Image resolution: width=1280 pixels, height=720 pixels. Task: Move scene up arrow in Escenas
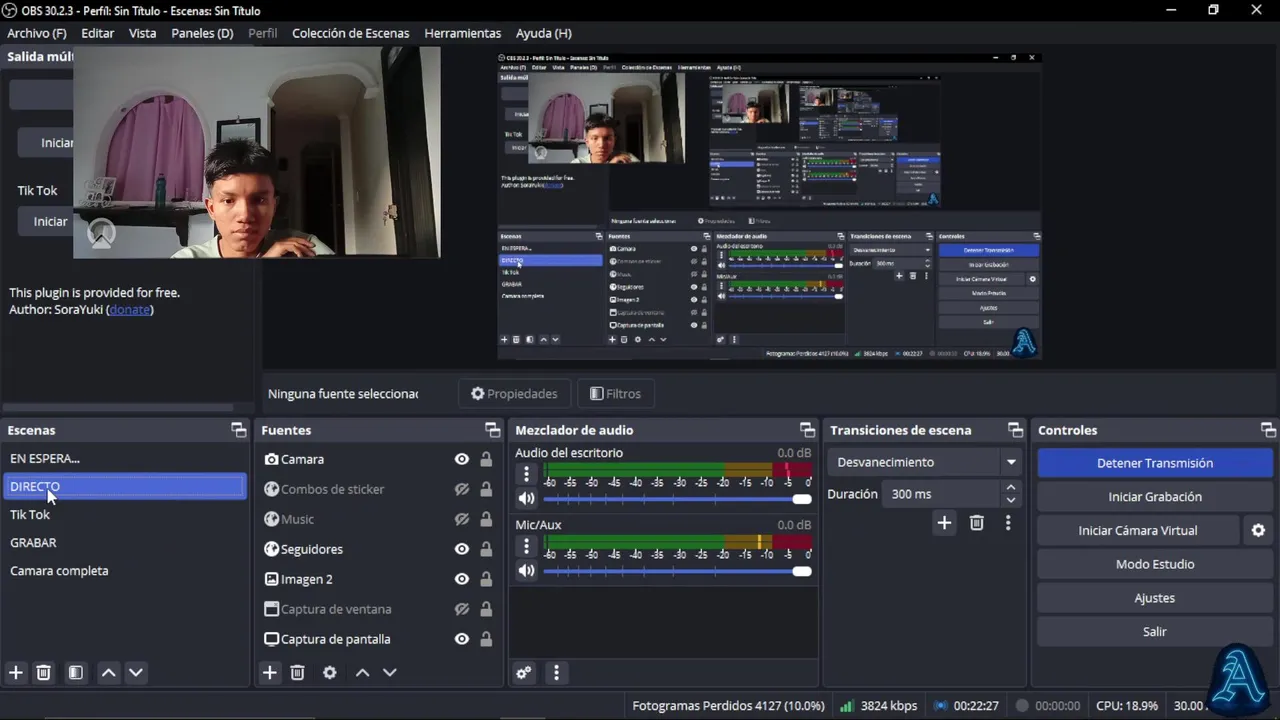[x=108, y=673]
